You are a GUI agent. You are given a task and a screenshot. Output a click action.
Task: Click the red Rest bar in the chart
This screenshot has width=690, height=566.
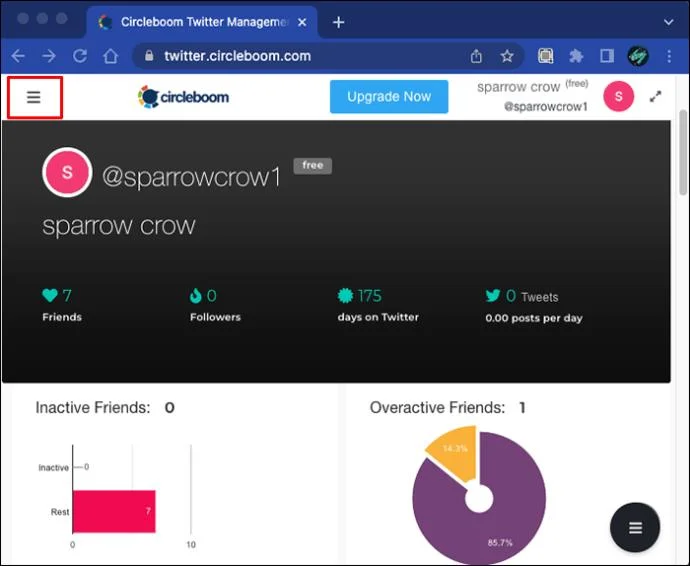click(x=114, y=511)
